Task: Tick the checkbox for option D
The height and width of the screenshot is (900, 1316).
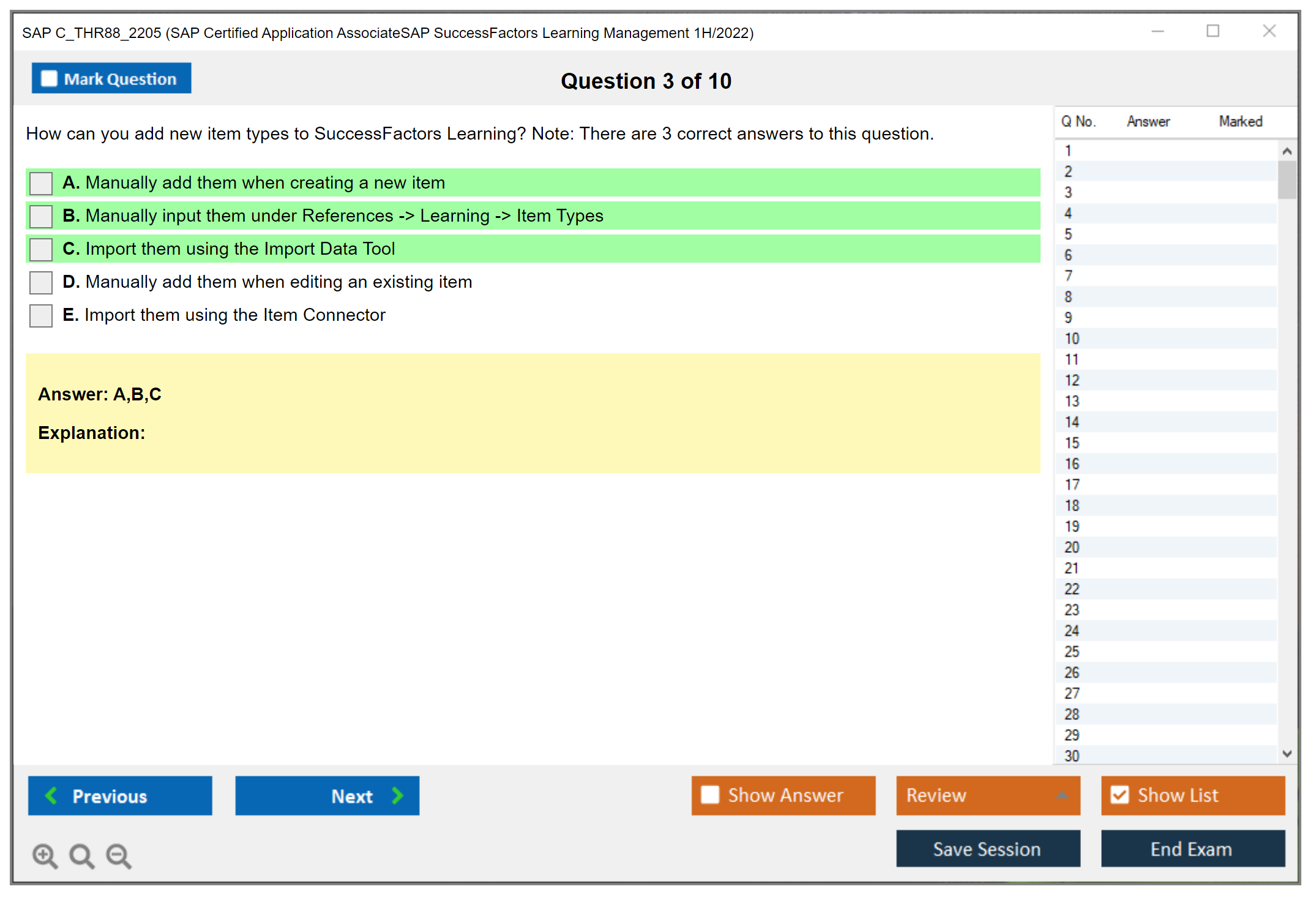Action: 41,282
